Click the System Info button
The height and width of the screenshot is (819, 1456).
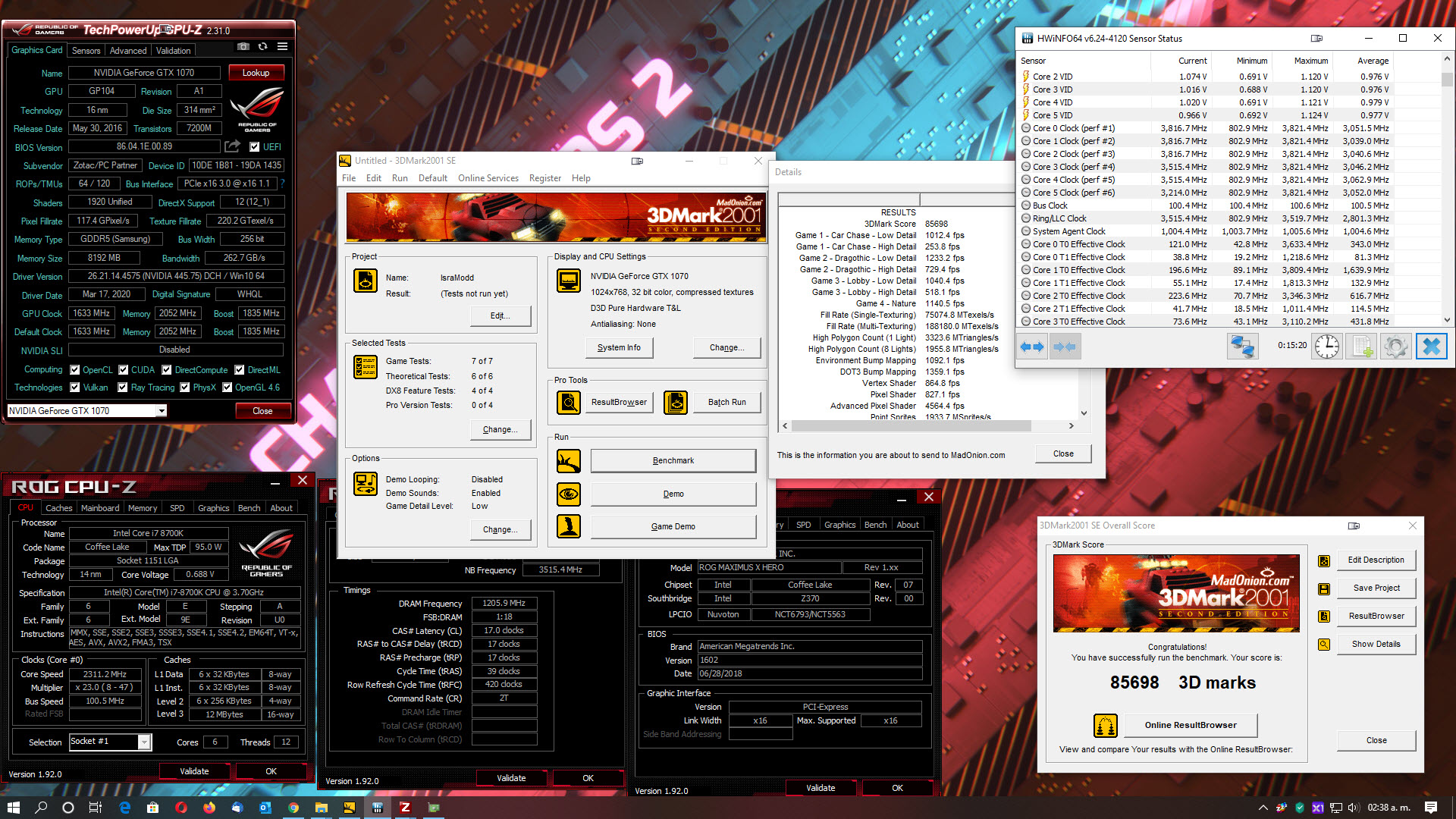coord(619,347)
